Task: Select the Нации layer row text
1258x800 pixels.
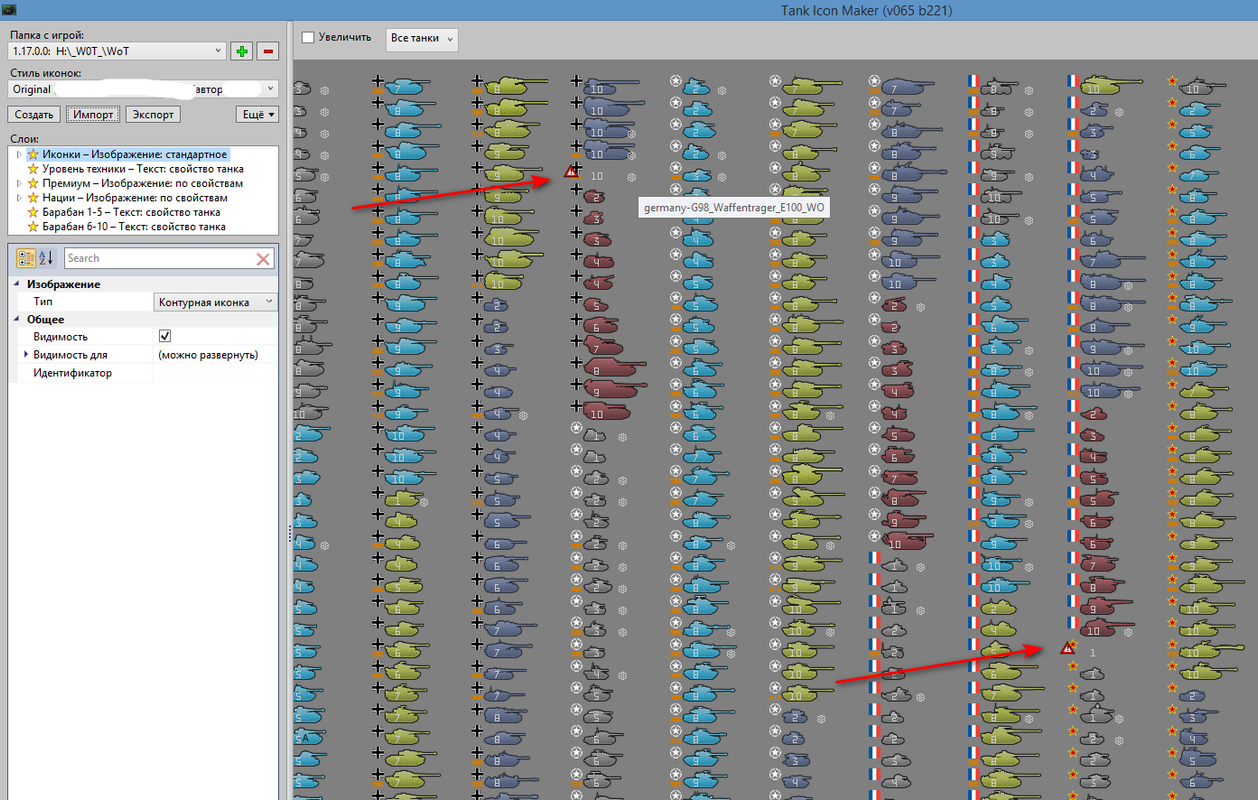Action: pyautogui.click(x=135, y=198)
